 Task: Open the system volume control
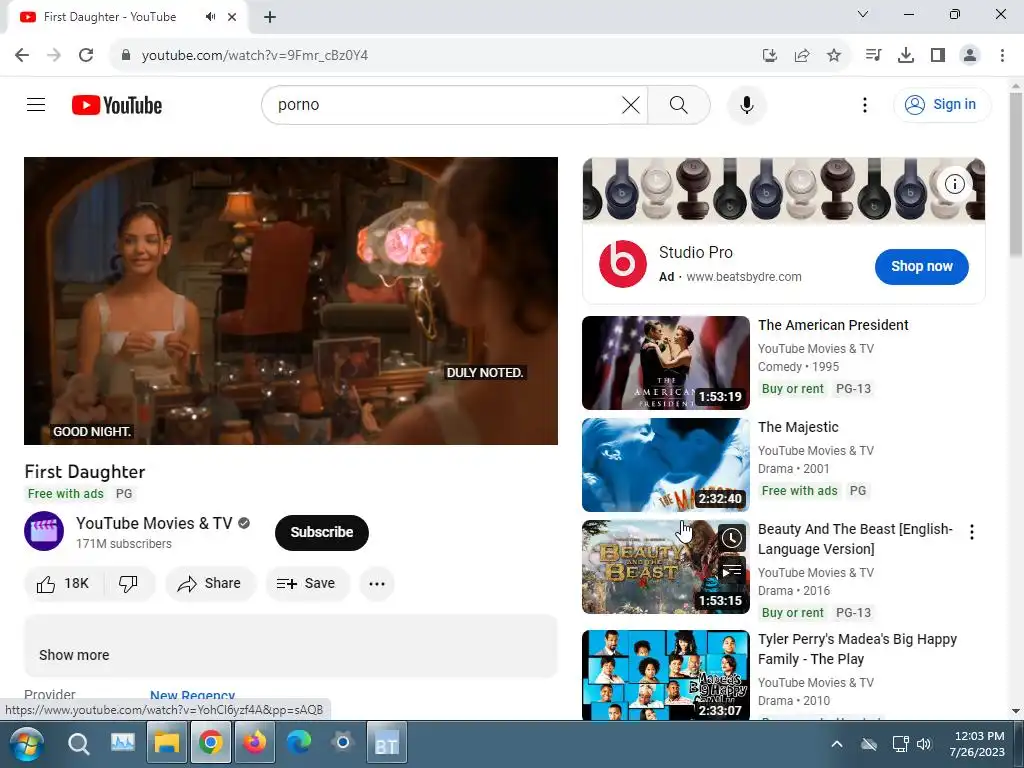pyautogui.click(x=924, y=744)
